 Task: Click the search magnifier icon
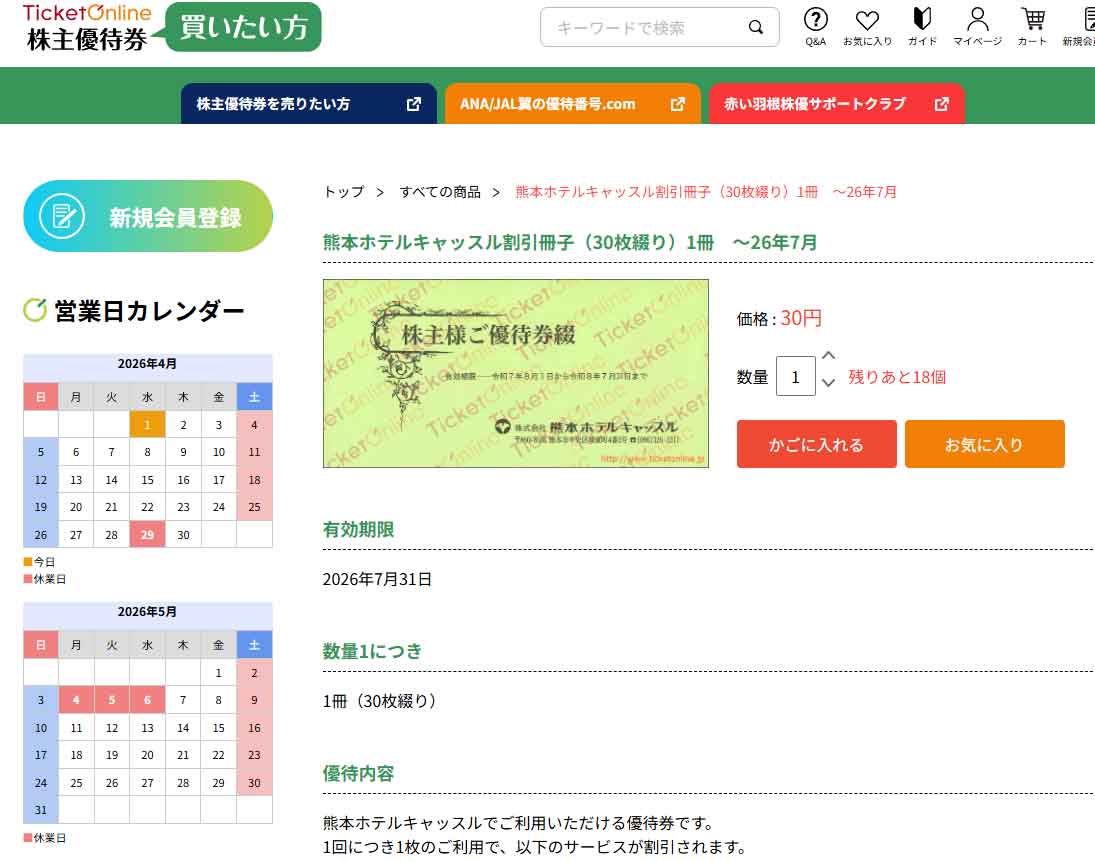(756, 27)
